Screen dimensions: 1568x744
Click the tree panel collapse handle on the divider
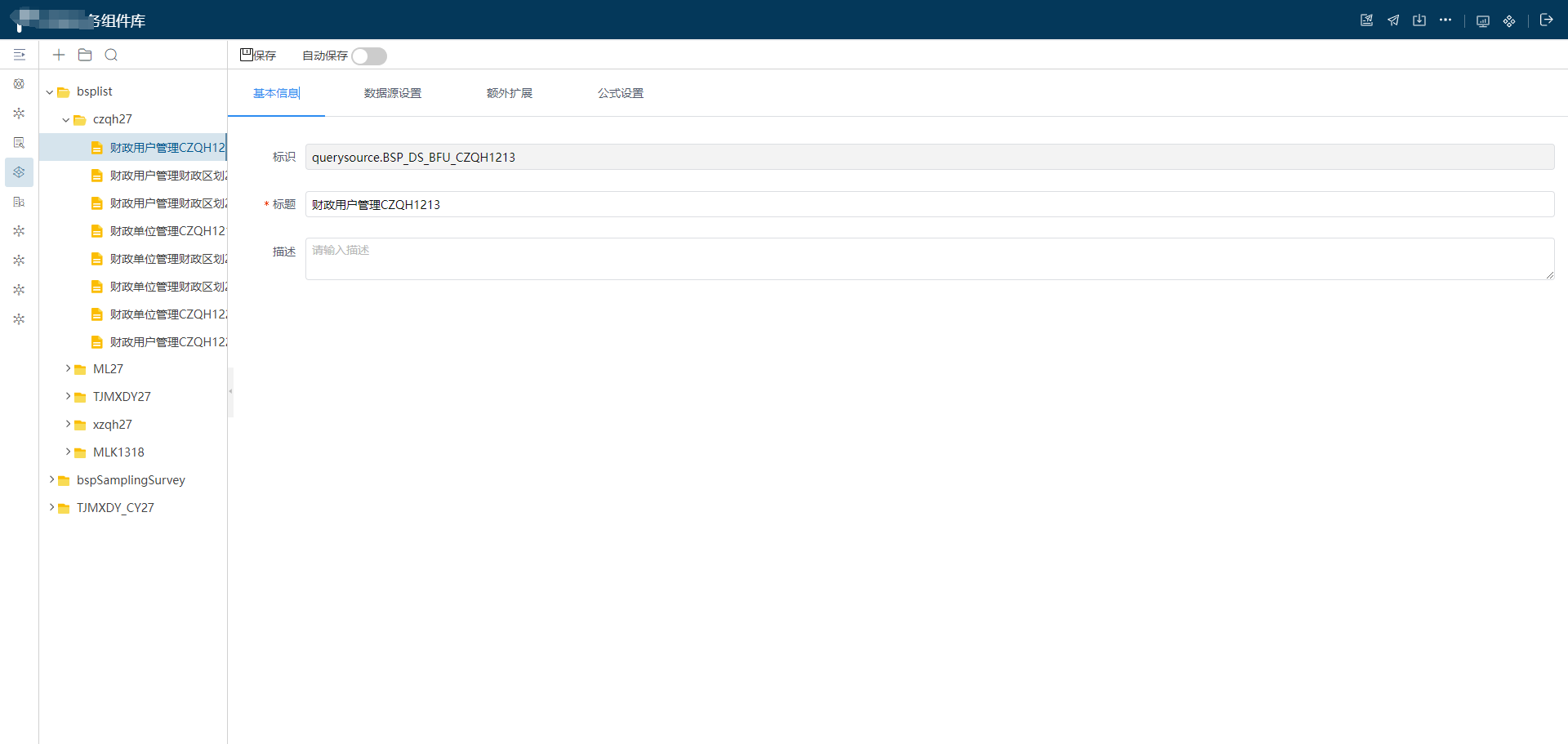pos(230,392)
